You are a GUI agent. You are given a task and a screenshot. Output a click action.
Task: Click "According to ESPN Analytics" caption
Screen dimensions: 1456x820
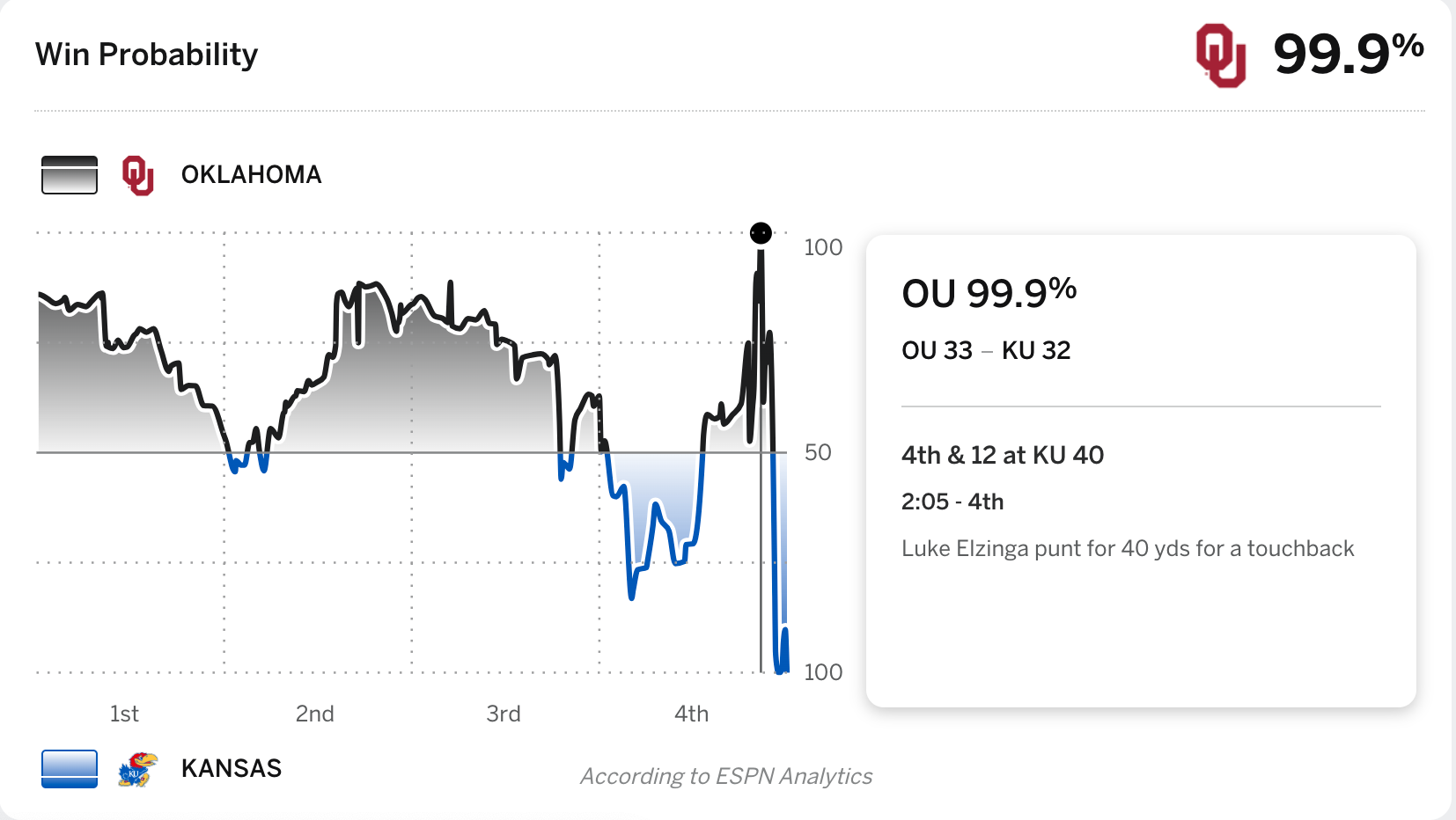point(725,776)
